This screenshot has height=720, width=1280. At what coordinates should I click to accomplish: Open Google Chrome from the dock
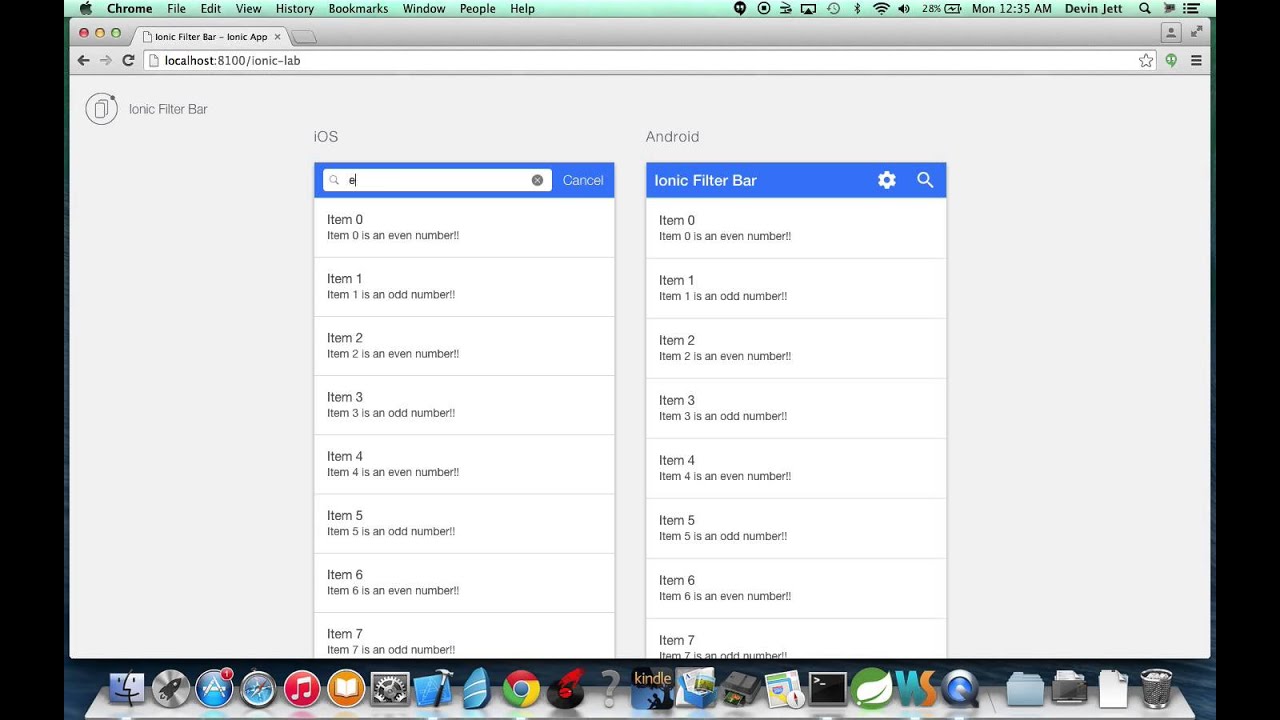(521, 688)
